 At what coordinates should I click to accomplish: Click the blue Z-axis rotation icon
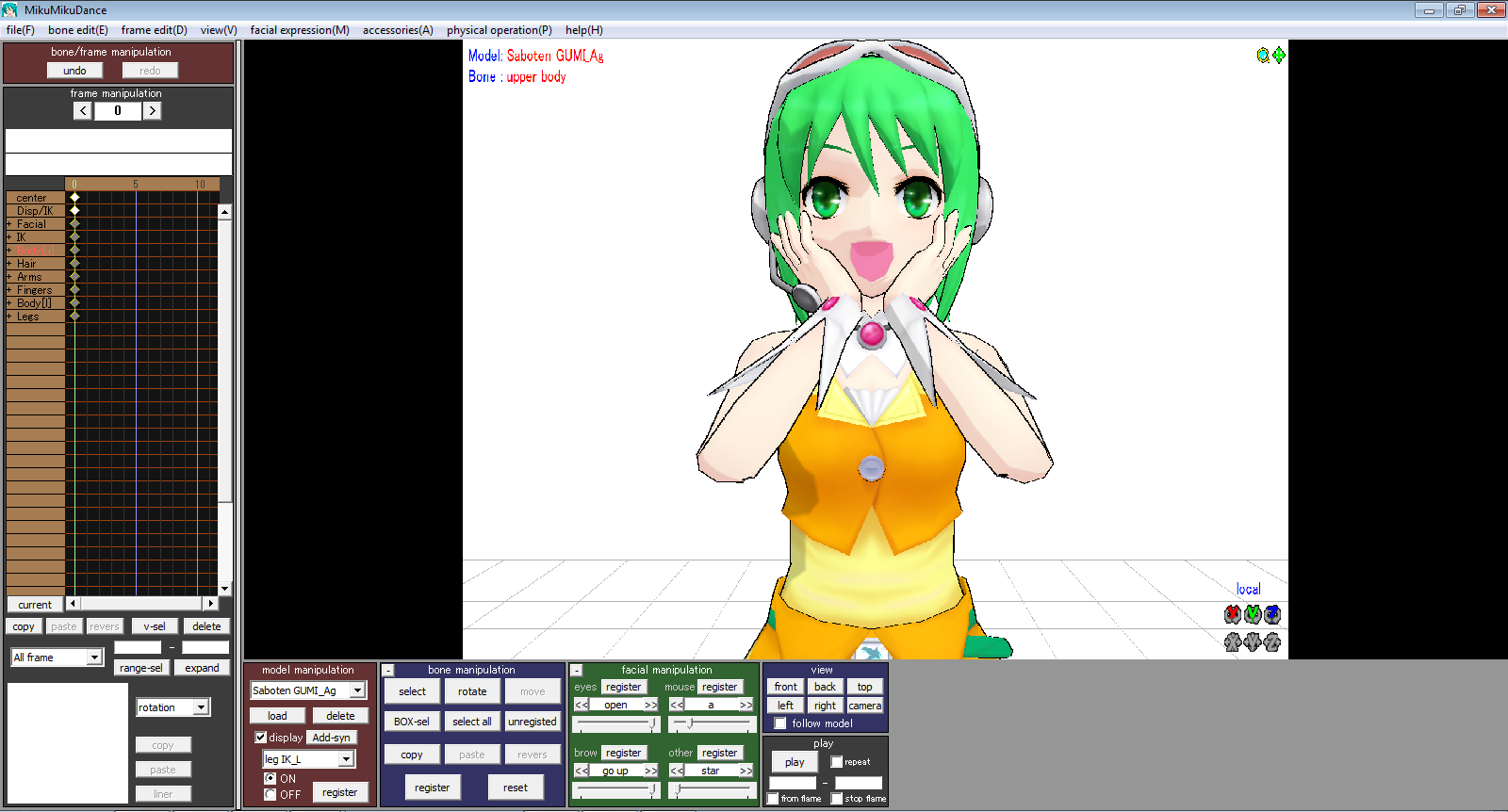(1272, 614)
